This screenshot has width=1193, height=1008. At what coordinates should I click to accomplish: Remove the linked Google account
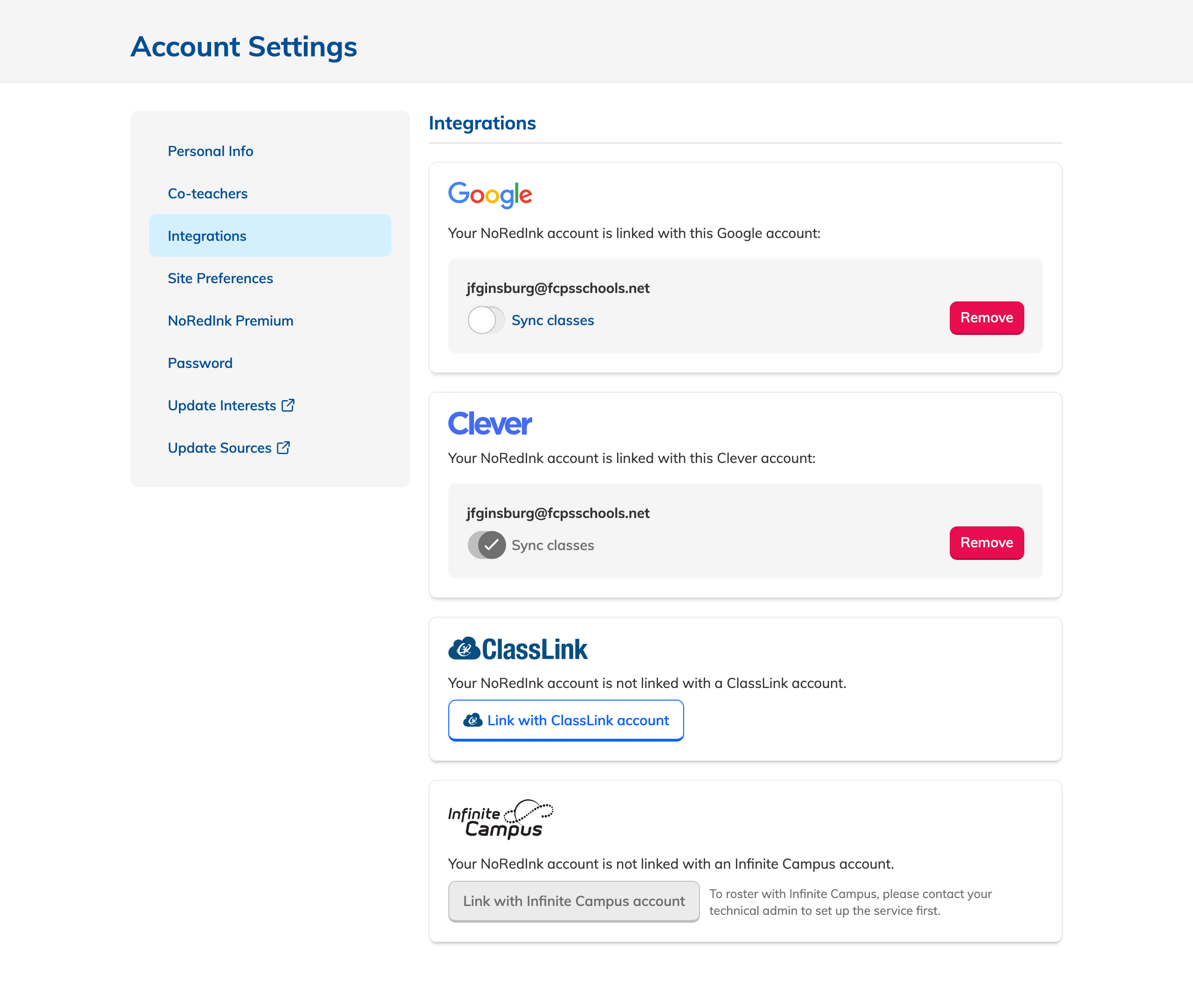point(986,318)
